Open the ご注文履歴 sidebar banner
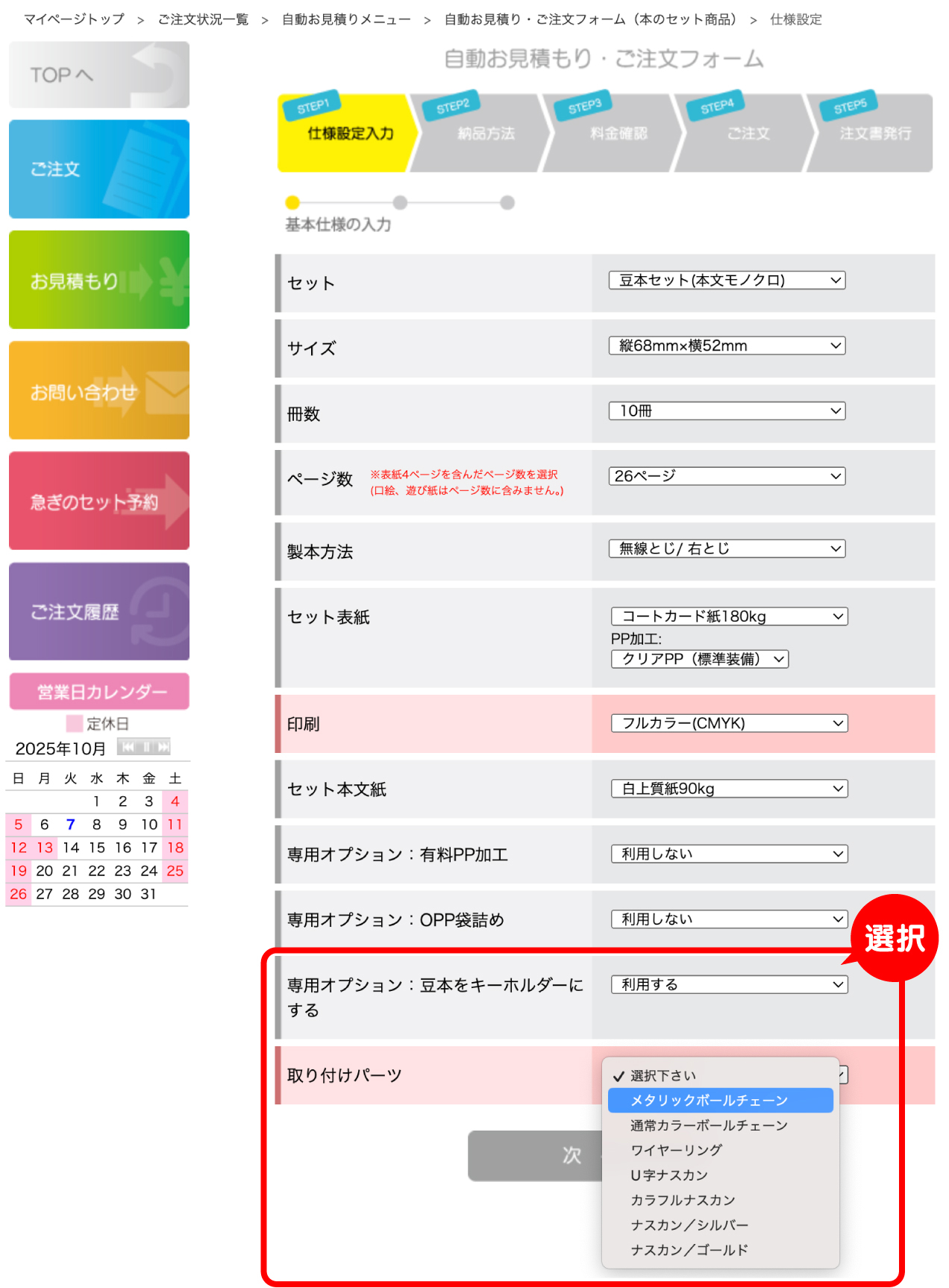The image size is (949, 1288). coord(99,611)
